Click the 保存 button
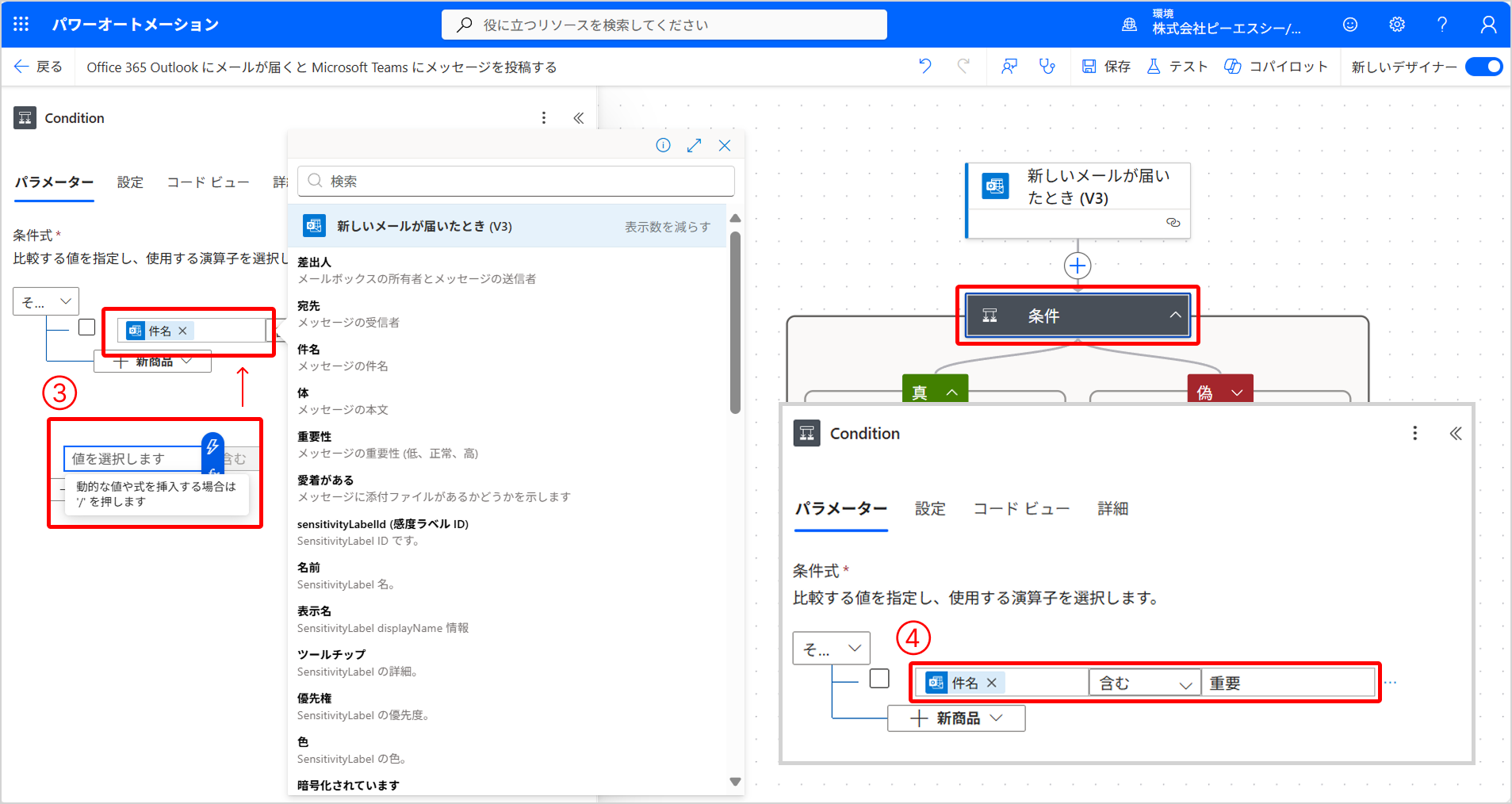The height and width of the screenshot is (804, 1512). (1107, 67)
